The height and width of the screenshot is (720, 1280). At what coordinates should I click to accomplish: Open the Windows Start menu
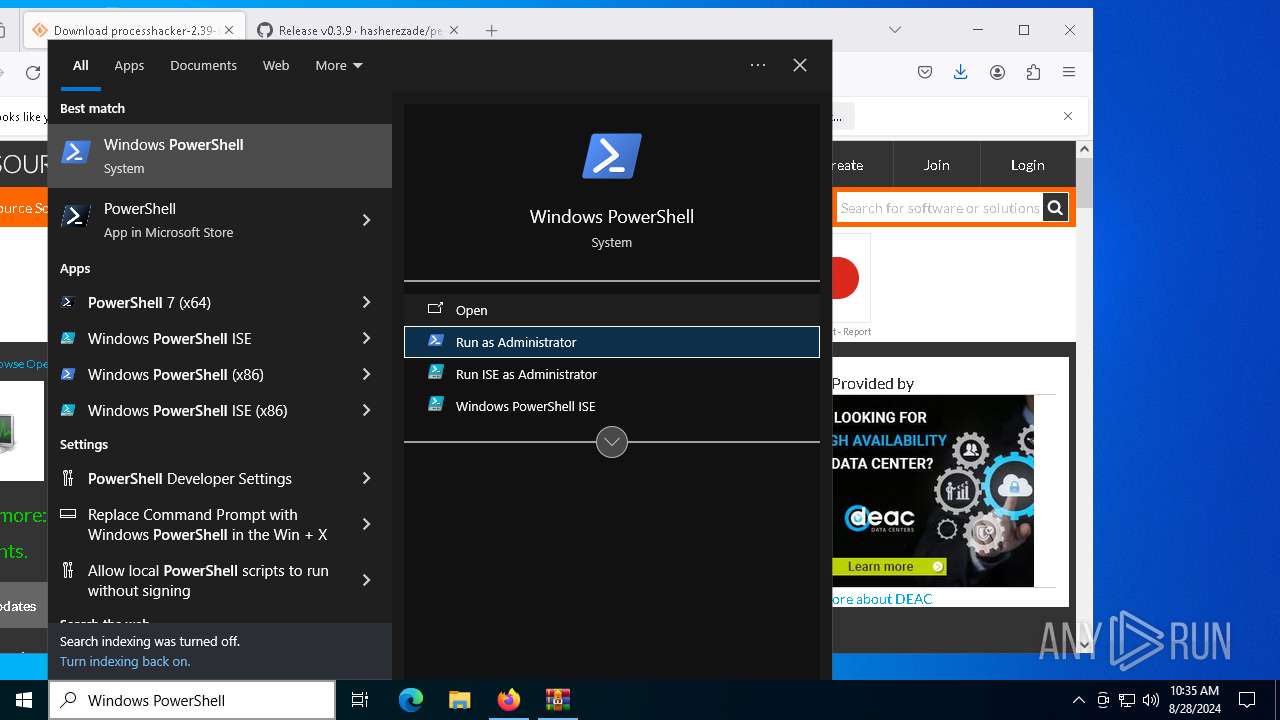24,700
